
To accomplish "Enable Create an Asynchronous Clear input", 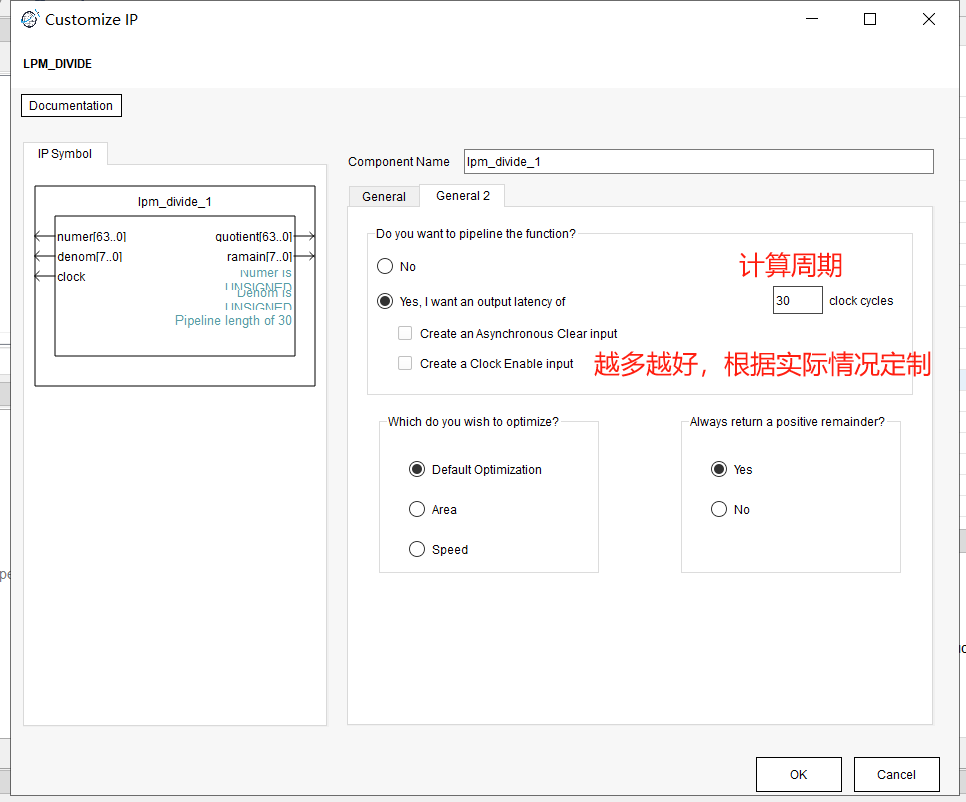I will (x=405, y=334).
